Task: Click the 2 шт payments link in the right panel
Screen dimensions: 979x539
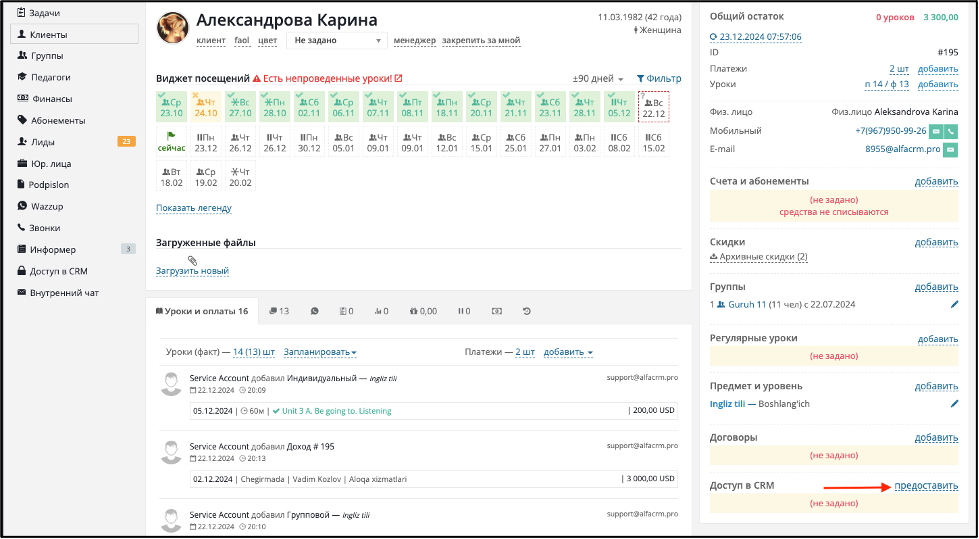Action: (x=899, y=69)
